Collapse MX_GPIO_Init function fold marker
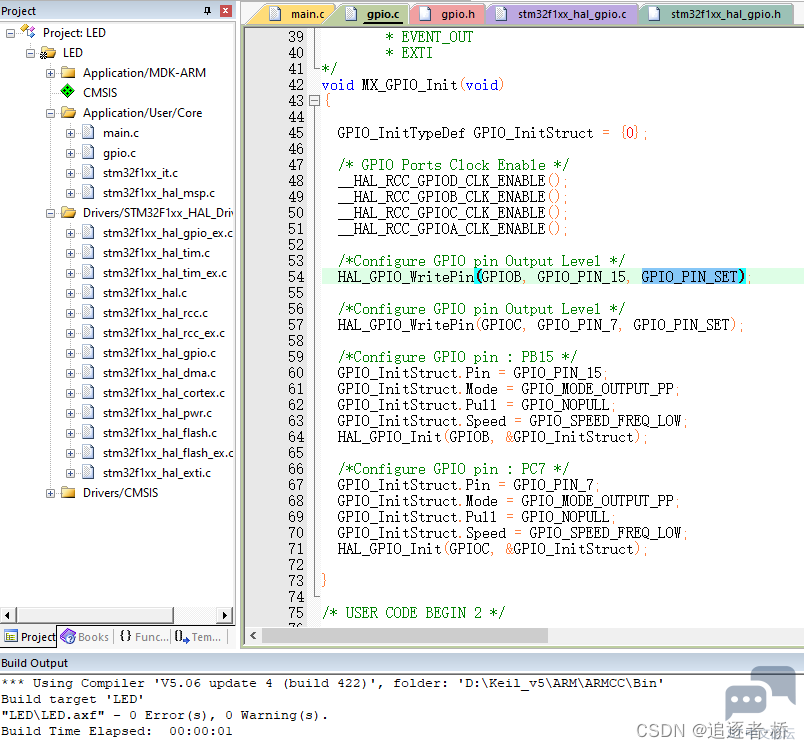The image size is (804, 749). tap(315, 101)
